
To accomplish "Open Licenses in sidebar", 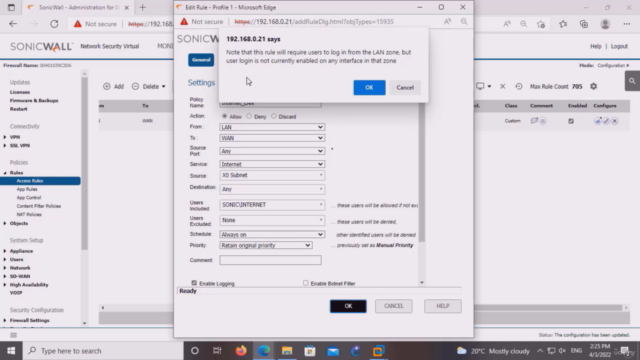I will [x=20, y=92].
